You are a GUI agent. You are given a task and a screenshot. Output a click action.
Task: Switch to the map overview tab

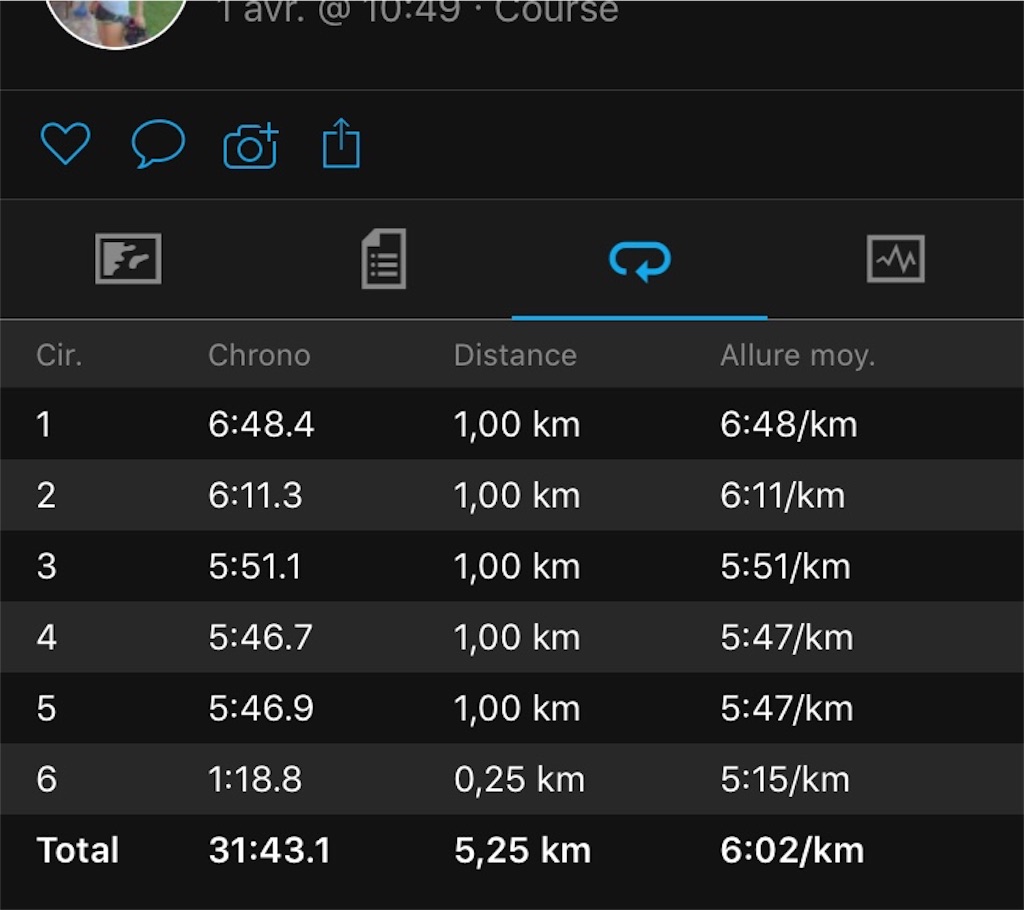[128, 259]
